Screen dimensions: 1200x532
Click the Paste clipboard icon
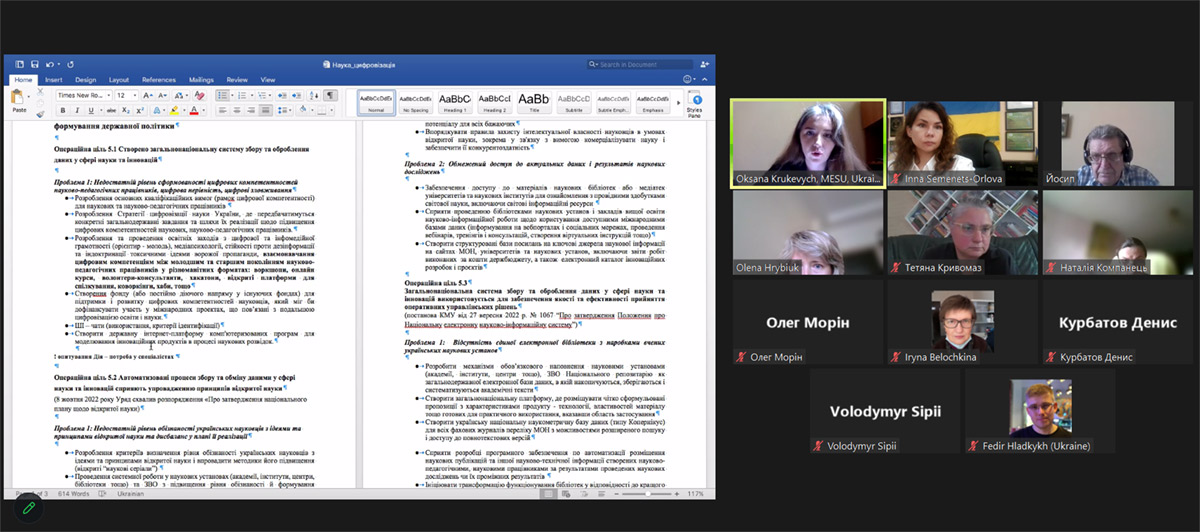click(x=19, y=98)
